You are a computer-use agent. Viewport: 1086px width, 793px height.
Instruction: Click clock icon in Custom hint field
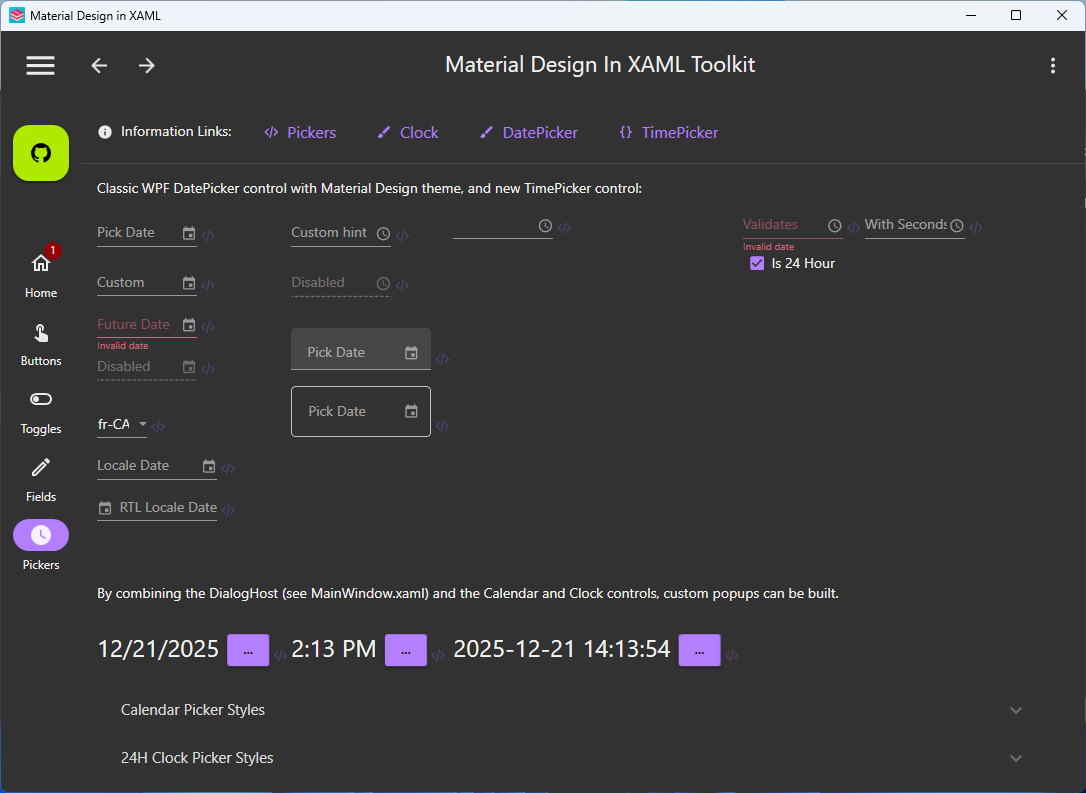(383, 234)
